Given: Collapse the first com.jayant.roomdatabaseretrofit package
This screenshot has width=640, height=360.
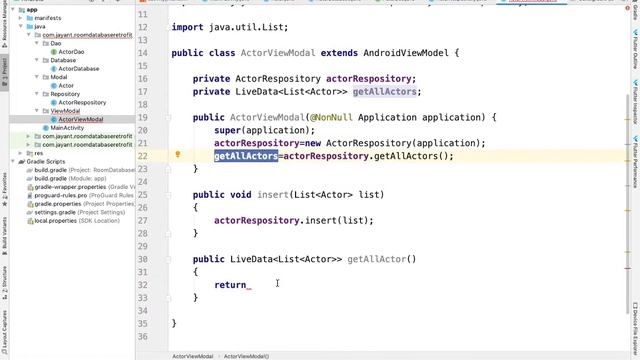Looking at the screenshot, I should (x=29, y=35).
